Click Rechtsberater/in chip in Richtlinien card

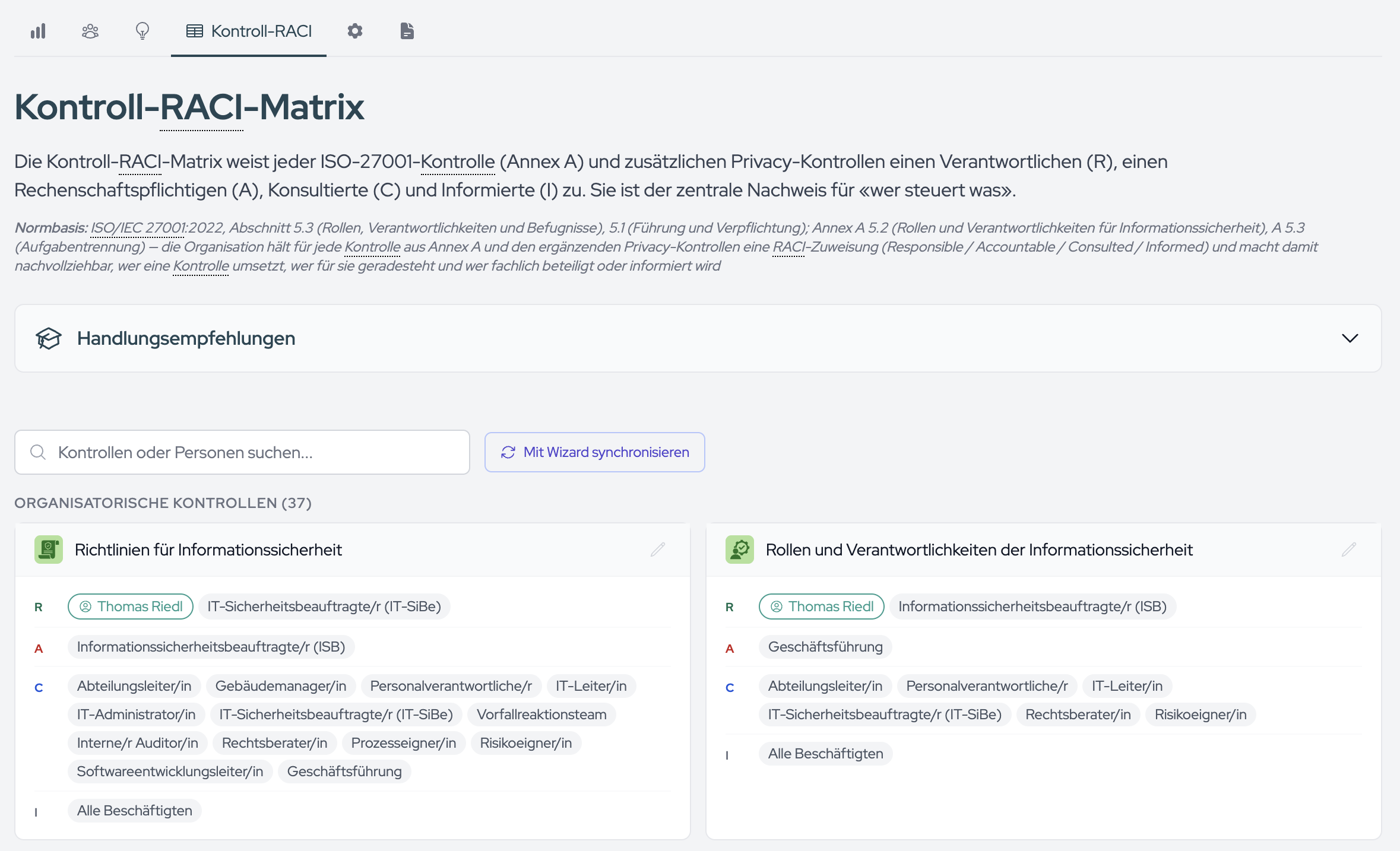275,743
